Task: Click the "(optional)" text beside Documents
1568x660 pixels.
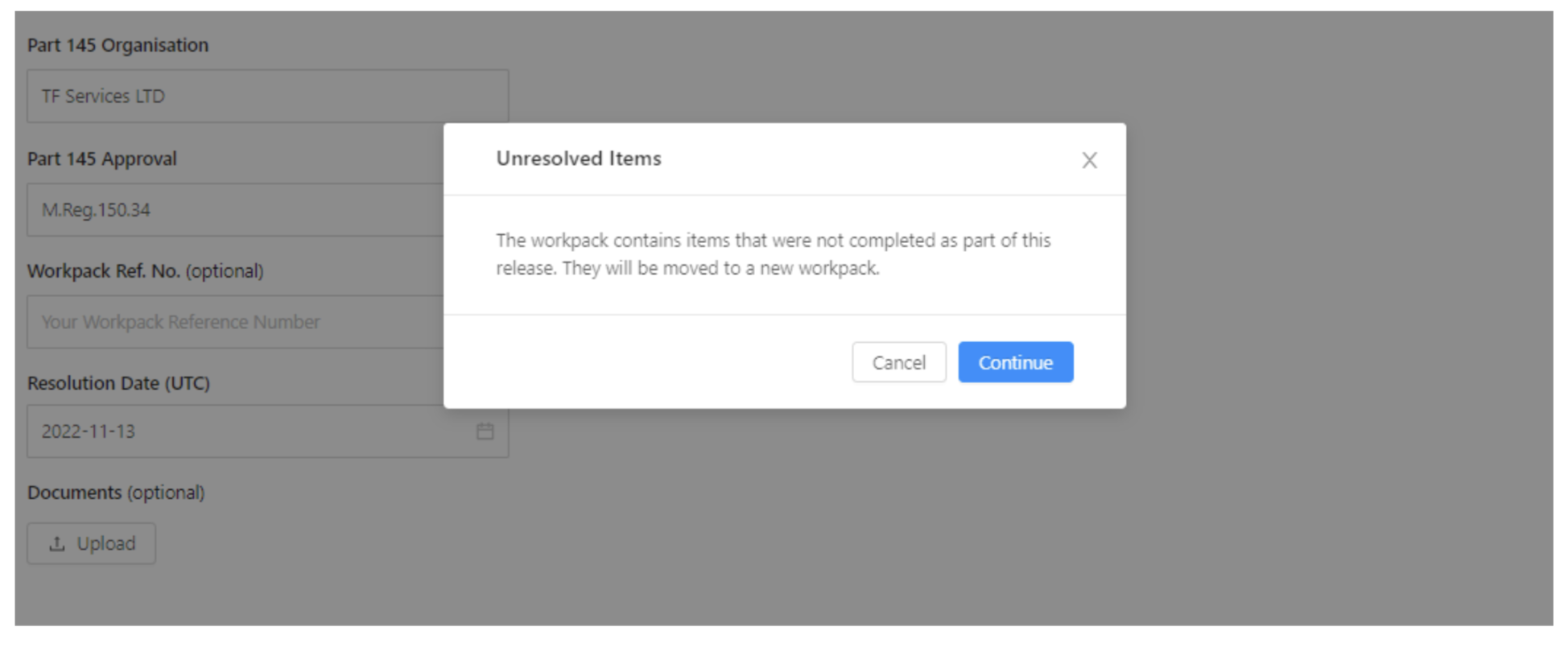Action: coord(166,493)
